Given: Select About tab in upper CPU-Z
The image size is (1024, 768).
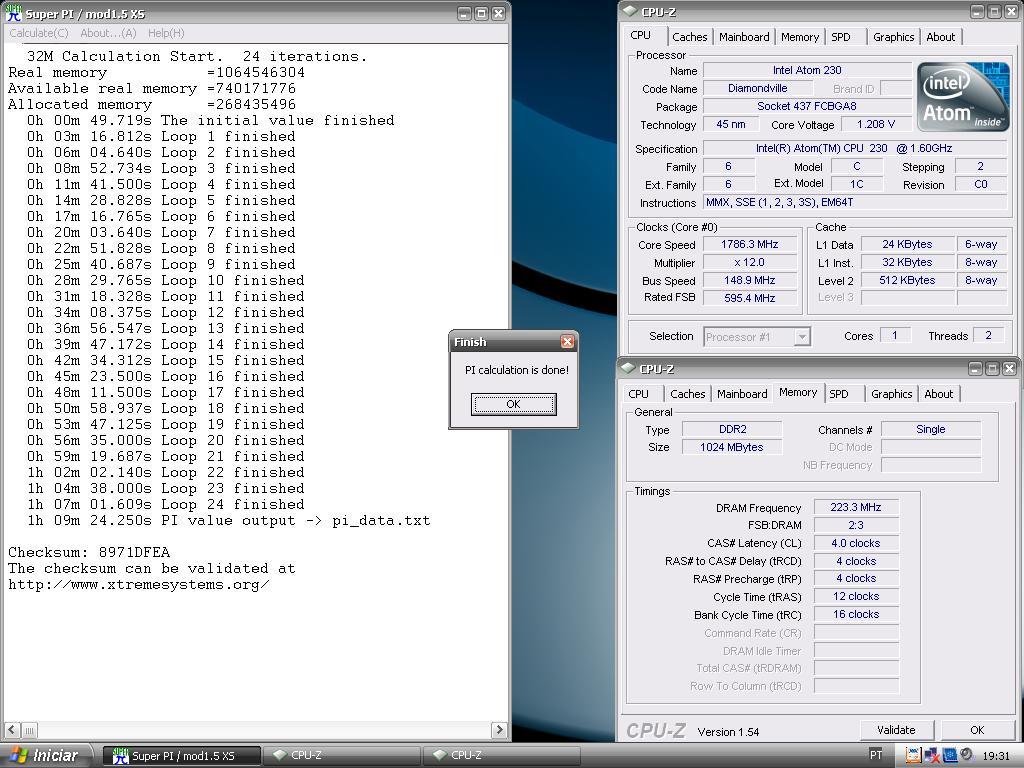Looking at the screenshot, I should tap(940, 37).
